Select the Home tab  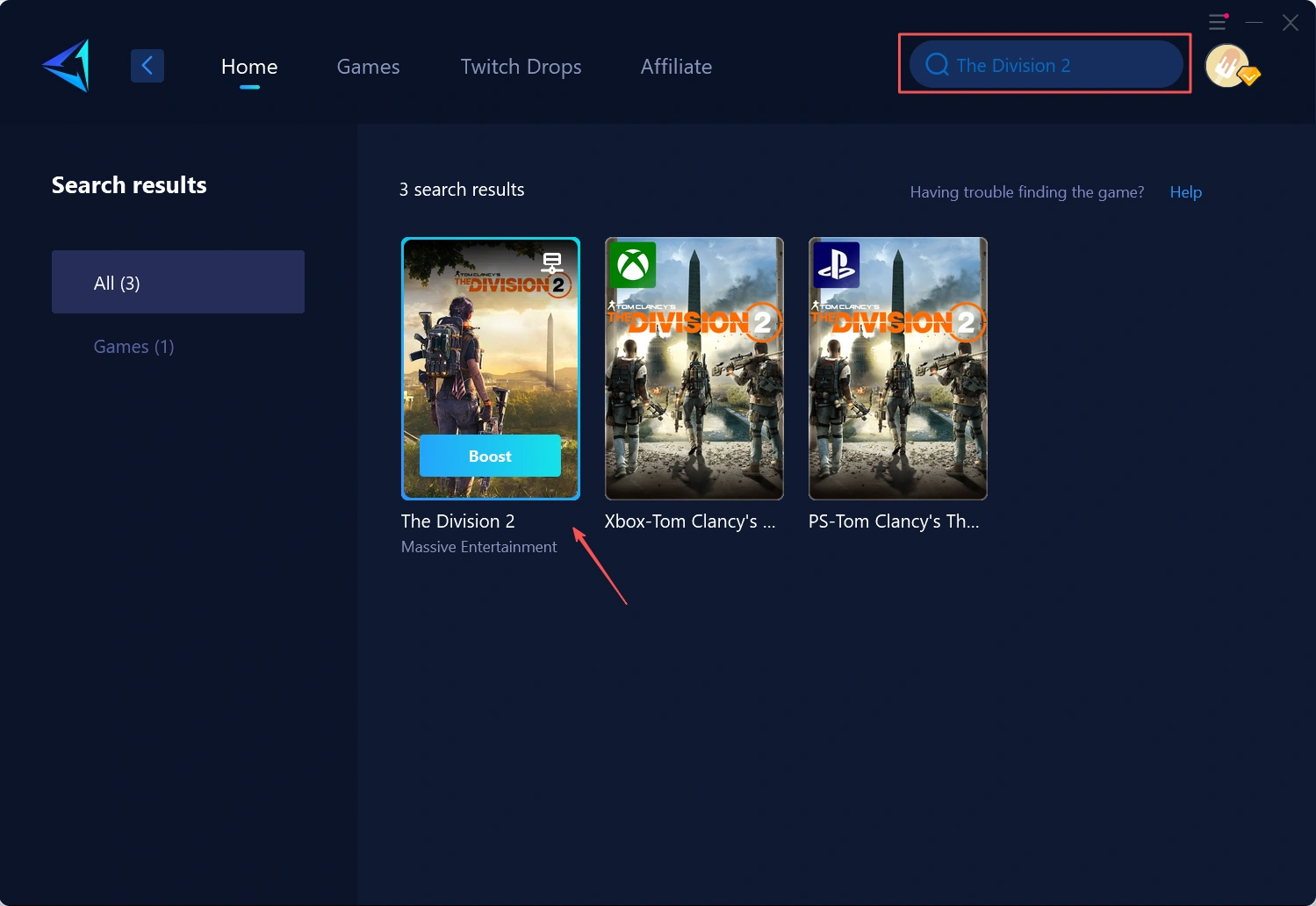[x=249, y=66]
